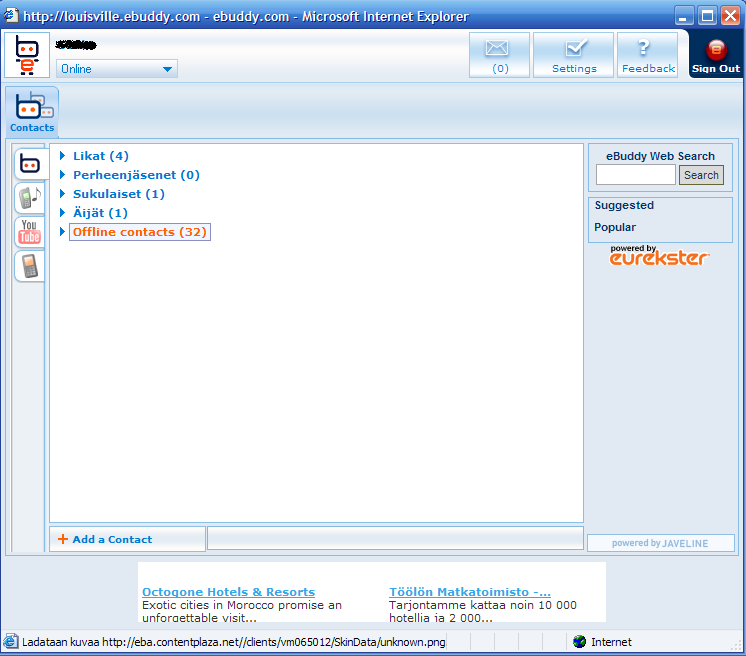Screen dimensions: 746x656
Task: Focus the eBuddy Web Search field
Action: [636, 175]
